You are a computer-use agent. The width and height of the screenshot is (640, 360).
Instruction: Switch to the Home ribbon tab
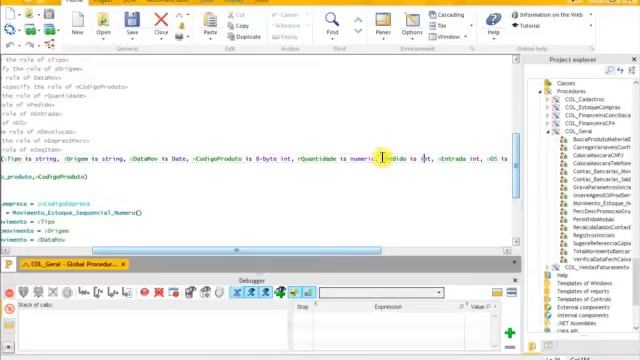click(x=74, y=1)
